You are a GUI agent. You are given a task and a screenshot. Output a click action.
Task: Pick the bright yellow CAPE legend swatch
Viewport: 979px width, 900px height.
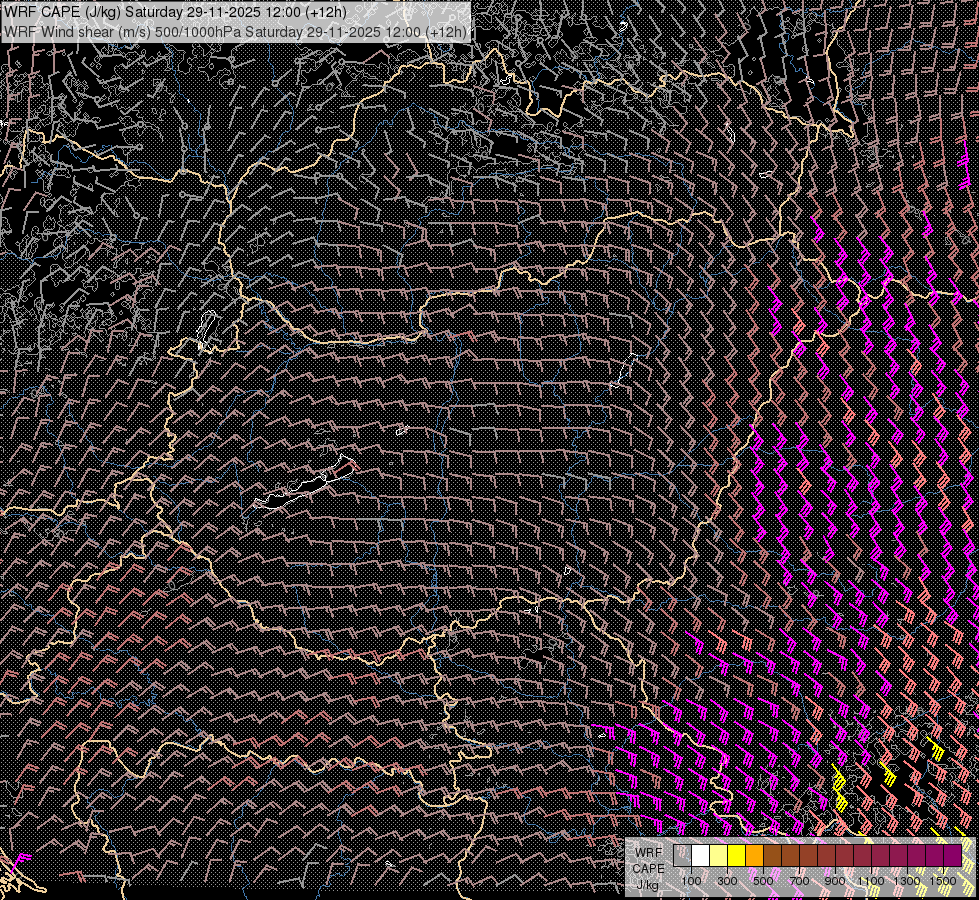(736, 856)
